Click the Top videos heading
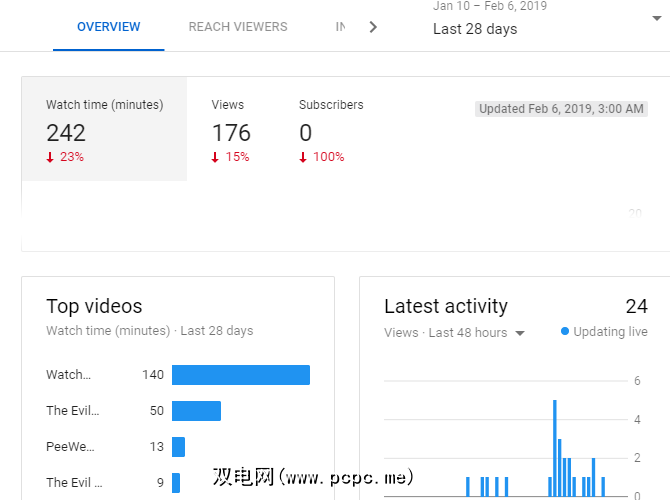 pyautogui.click(x=94, y=306)
